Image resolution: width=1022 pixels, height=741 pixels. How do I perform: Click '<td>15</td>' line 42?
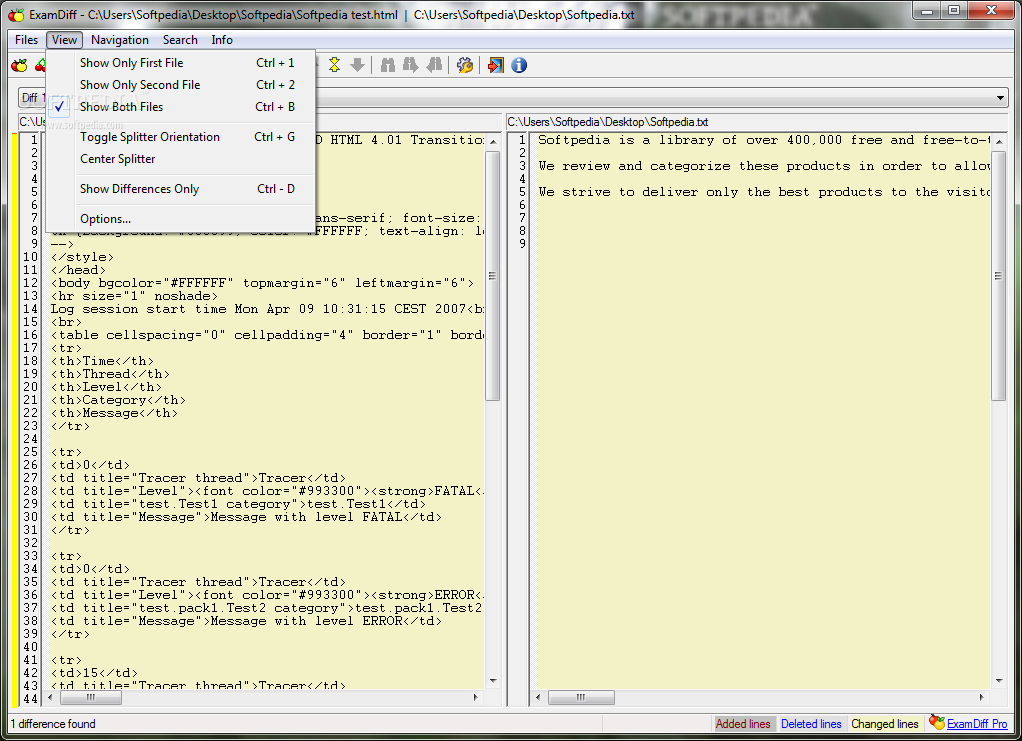click(x=95, y=673)
